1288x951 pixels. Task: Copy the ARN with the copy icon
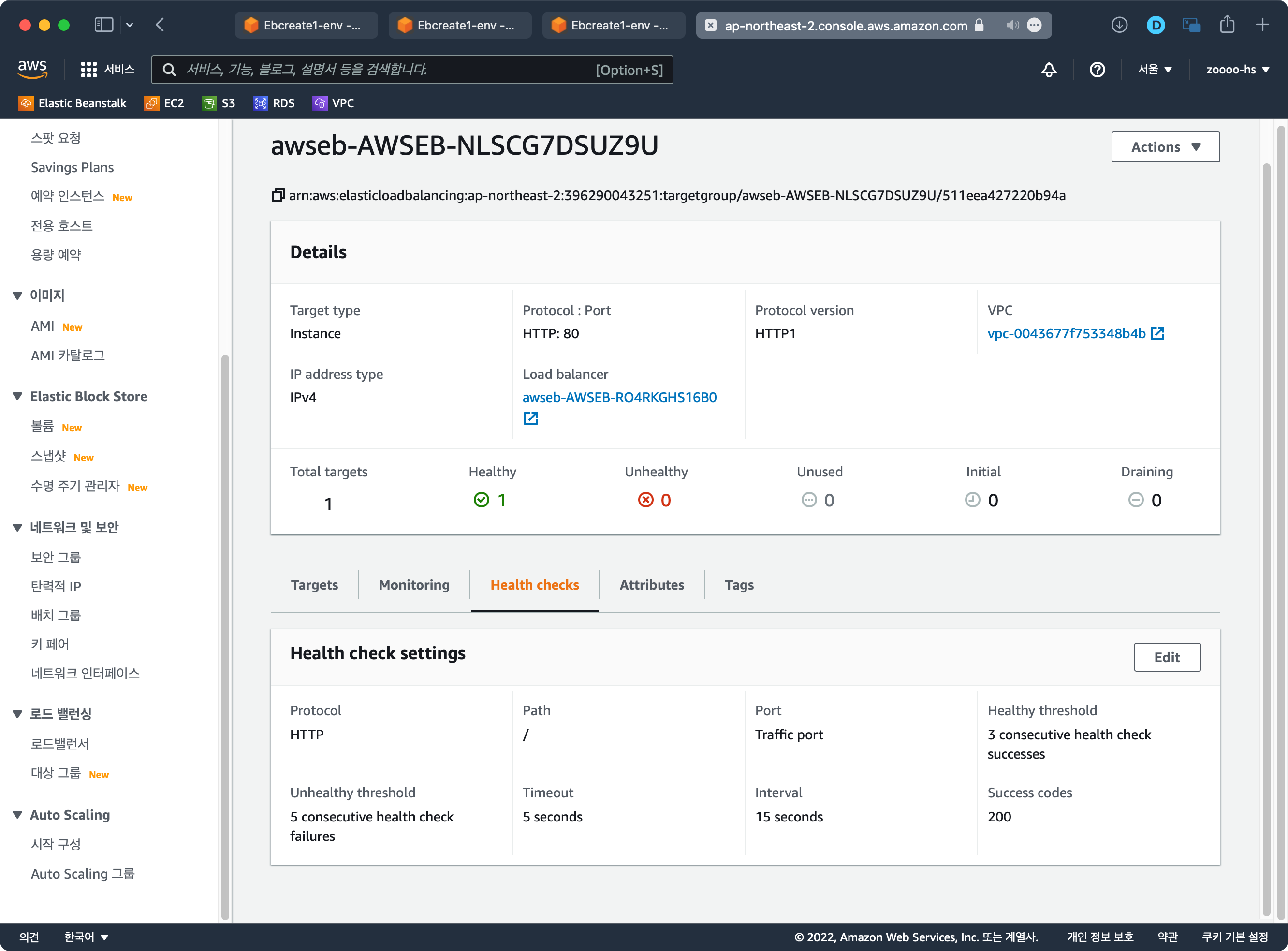point(278,195)
